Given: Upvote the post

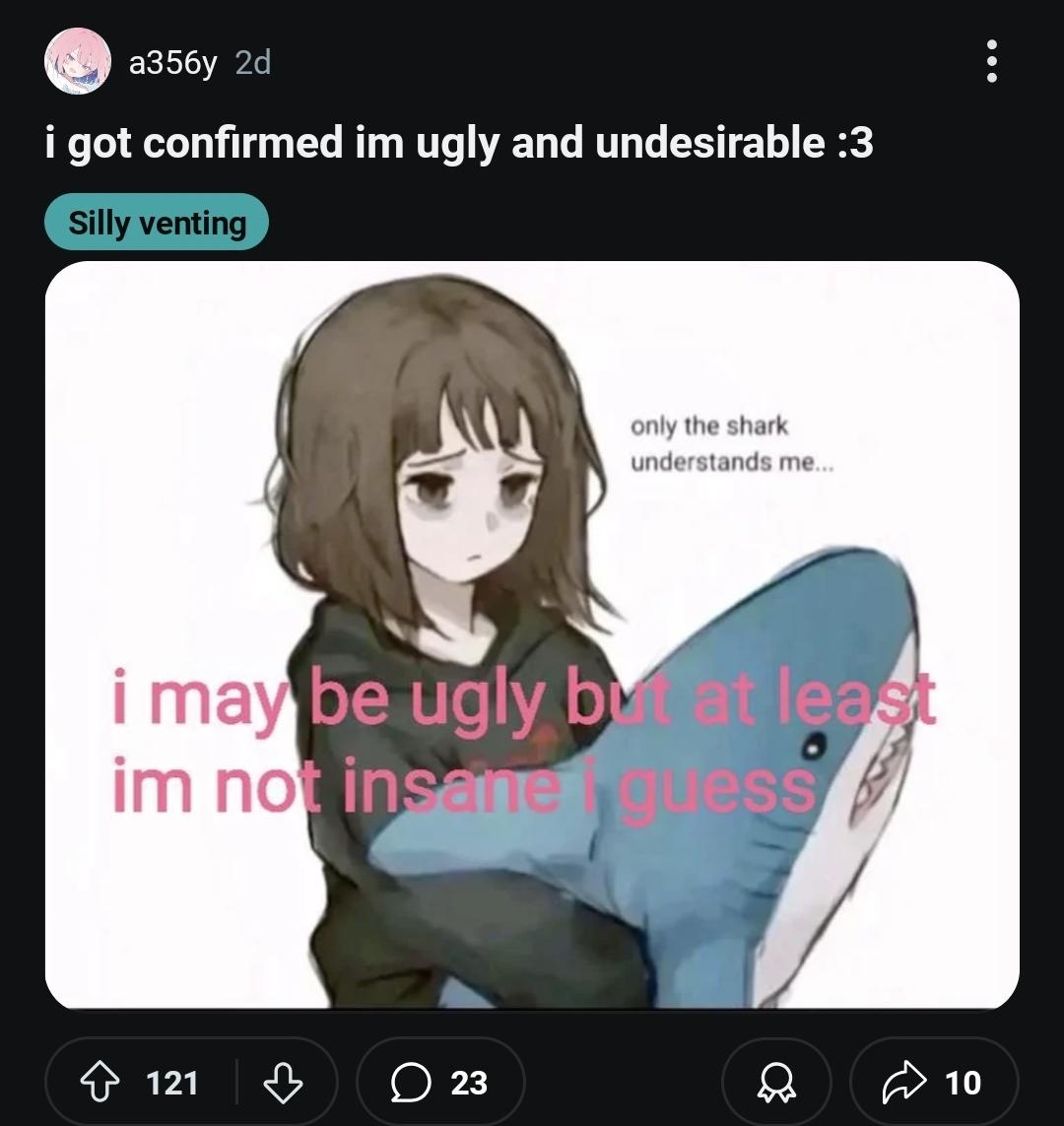Looking at the screenshot, I should point(100,1082).
